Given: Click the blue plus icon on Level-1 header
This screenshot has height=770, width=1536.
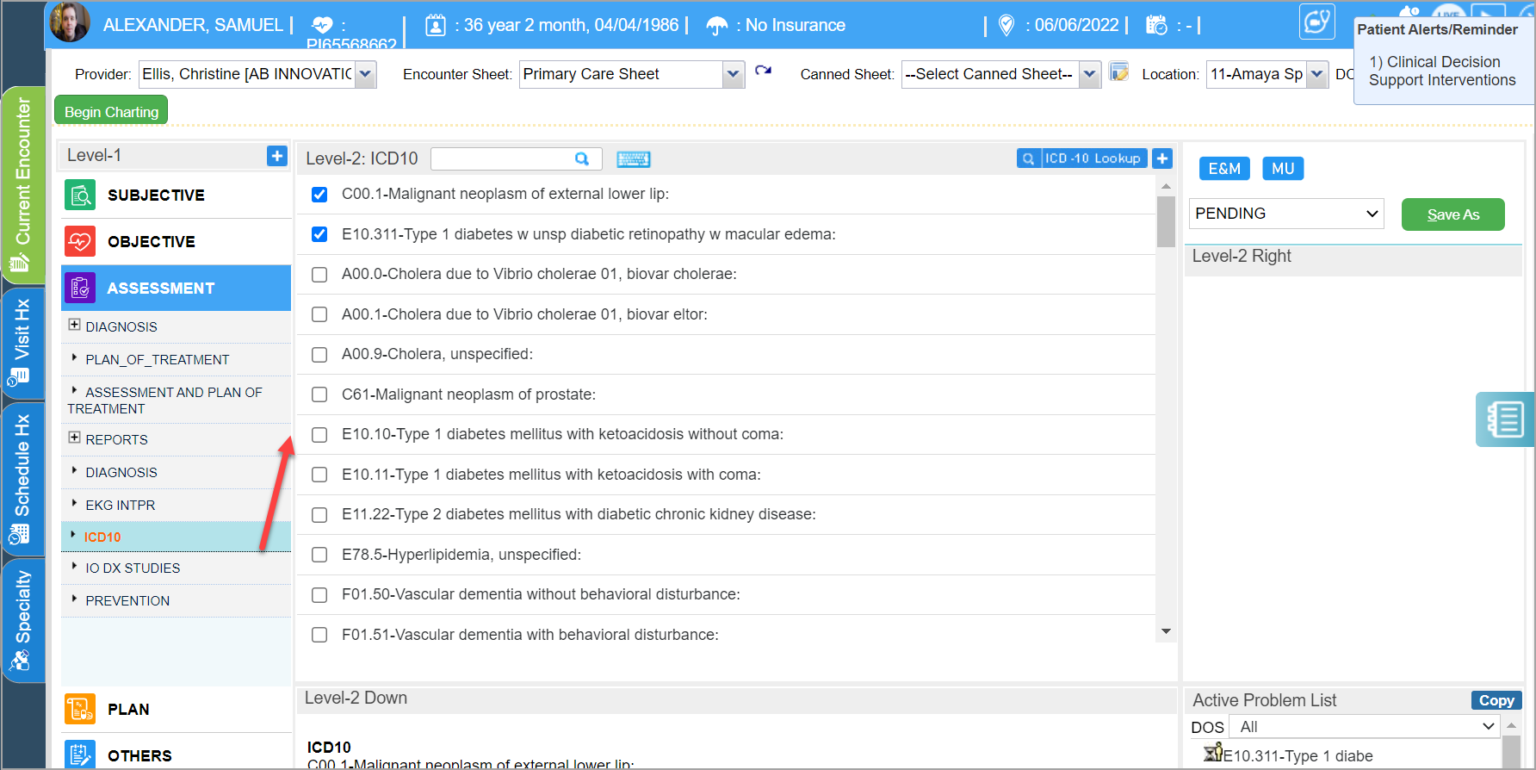Looking at the screenshot, I should tap(276, 155).
